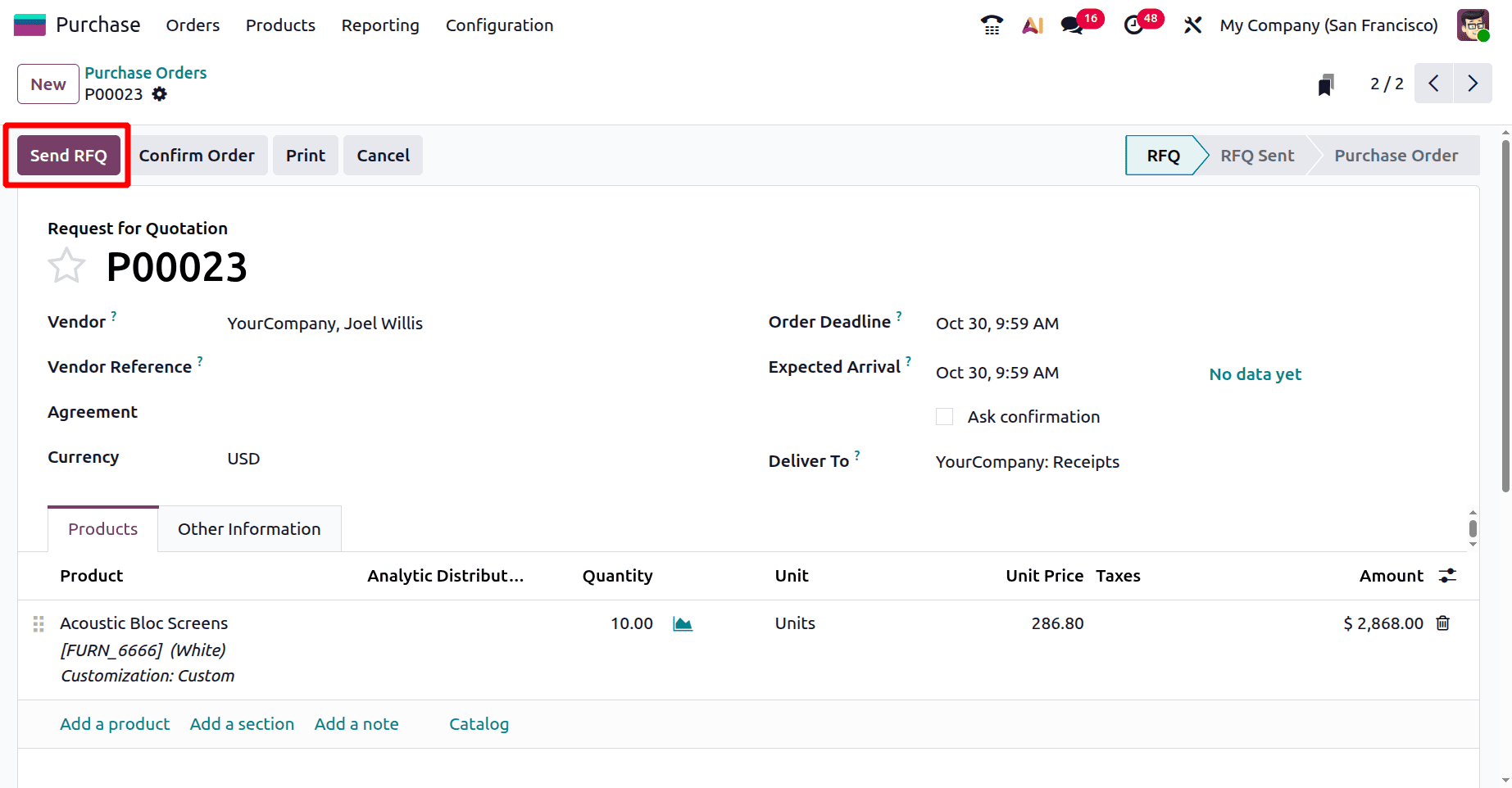Viewport: 1512px width, 788px height.
Task: Click the forecast graph icon on the product line
Action: (683, 623)
